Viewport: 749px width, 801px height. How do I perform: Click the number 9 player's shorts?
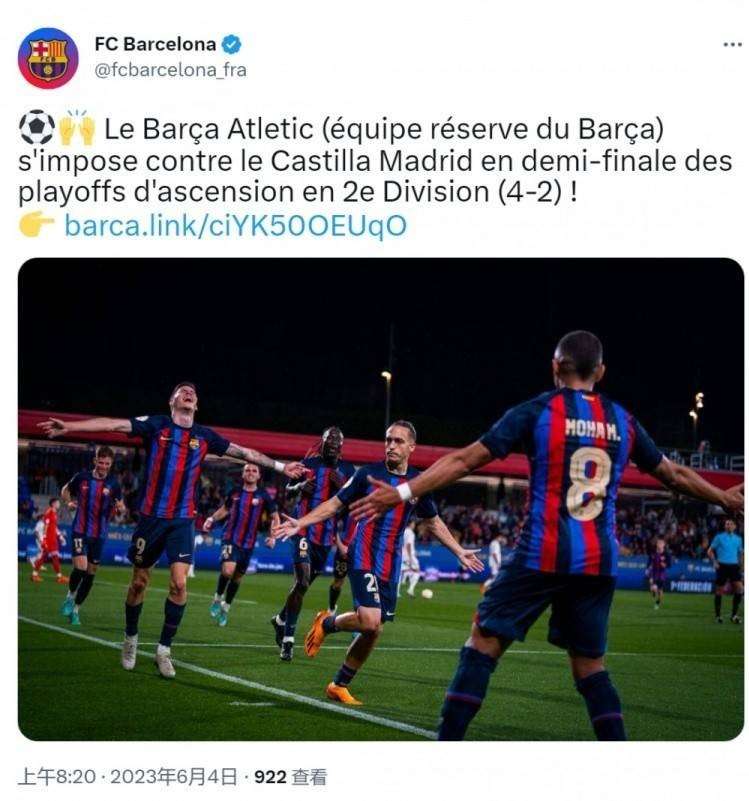pos(161,541)
